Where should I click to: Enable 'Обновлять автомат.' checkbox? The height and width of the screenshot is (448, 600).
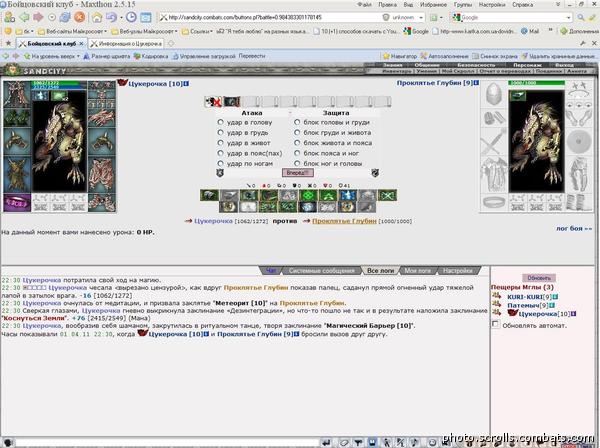point(496,324)
